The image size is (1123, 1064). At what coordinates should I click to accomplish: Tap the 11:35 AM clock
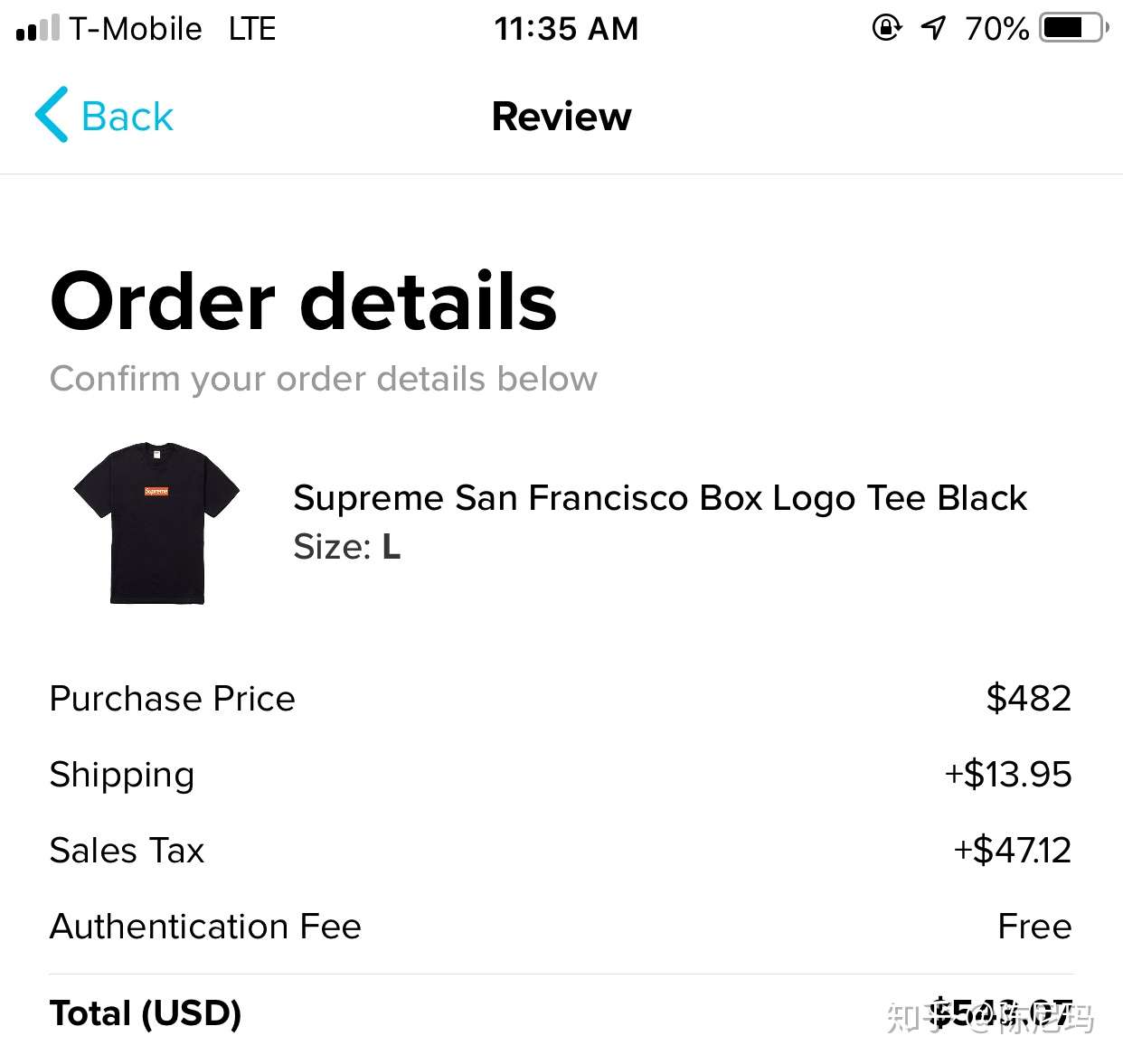[566, 29]
